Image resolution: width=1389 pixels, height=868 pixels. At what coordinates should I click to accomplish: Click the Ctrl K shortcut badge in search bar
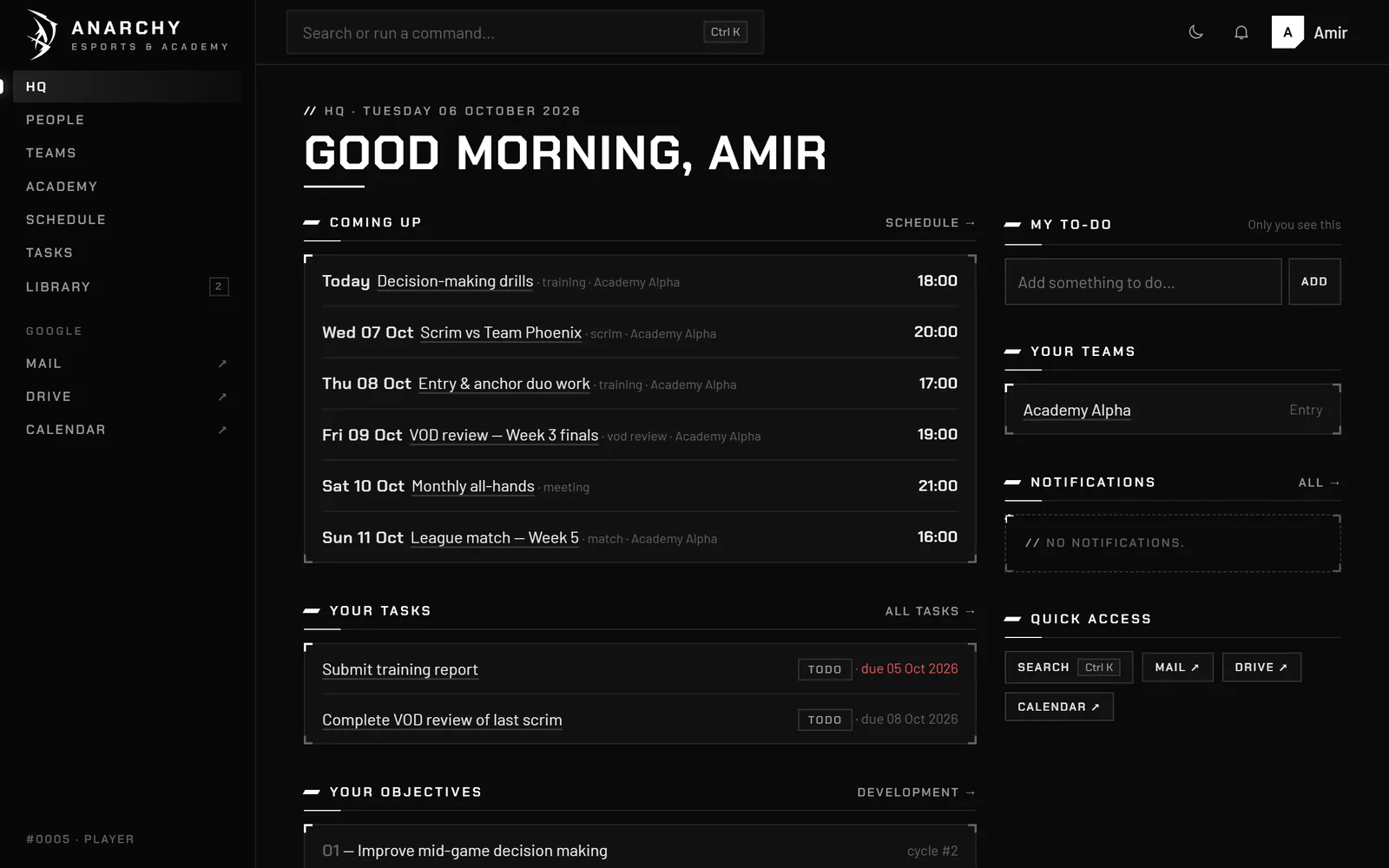pyautogui.click(x=726, y=32)
